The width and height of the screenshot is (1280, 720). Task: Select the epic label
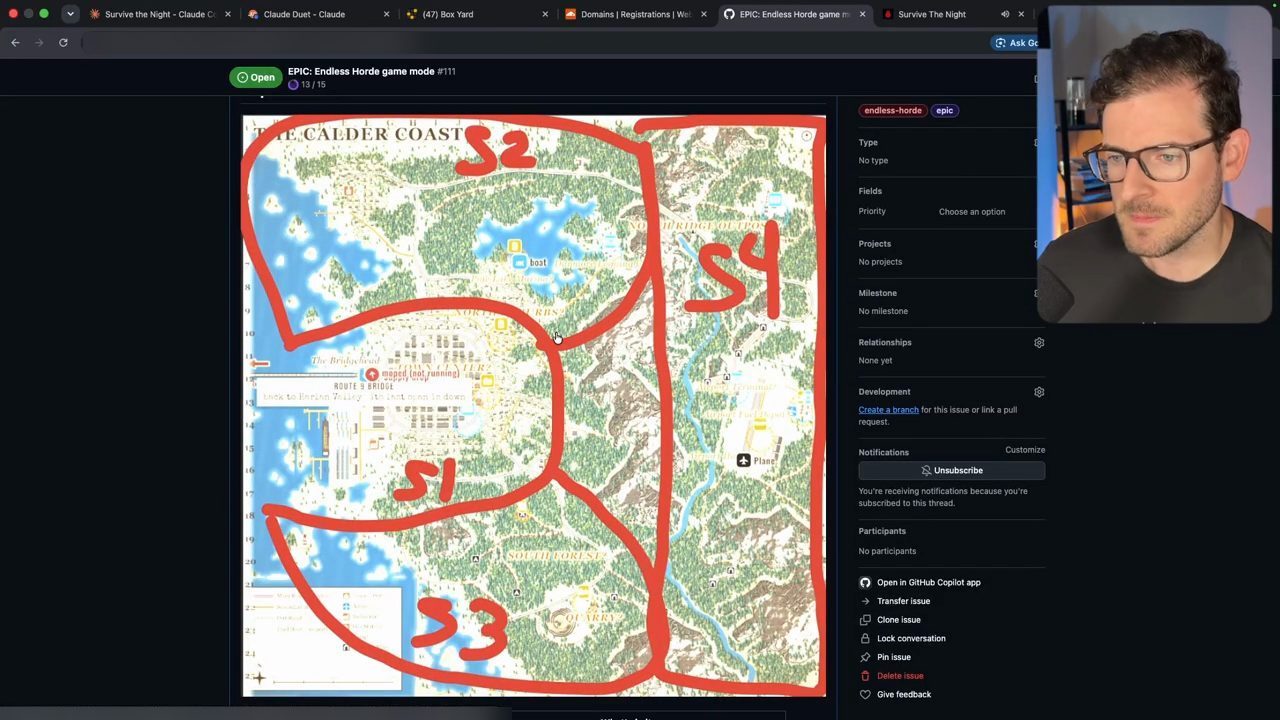coord(944,110)
